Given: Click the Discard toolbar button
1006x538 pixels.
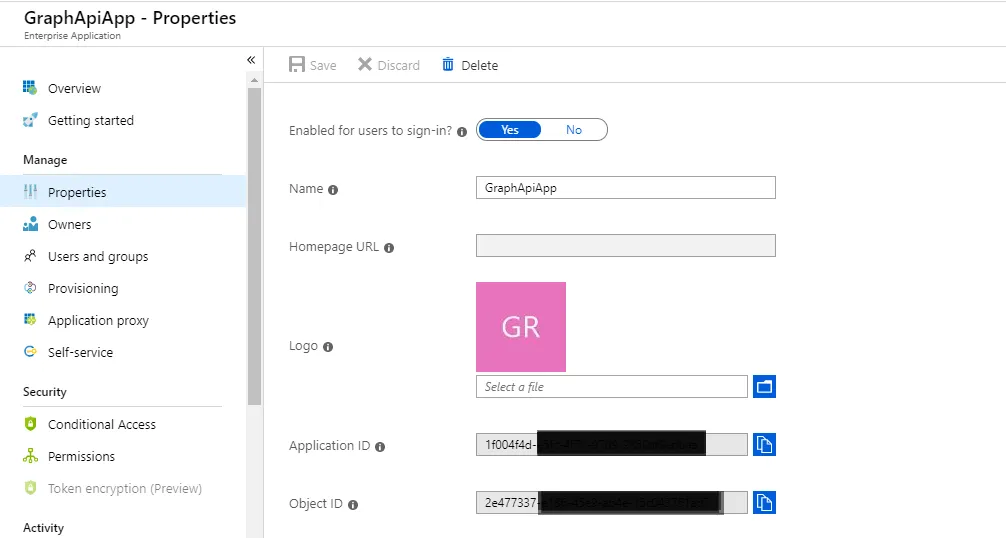Looking at the screenshot, I should (389, 65).
